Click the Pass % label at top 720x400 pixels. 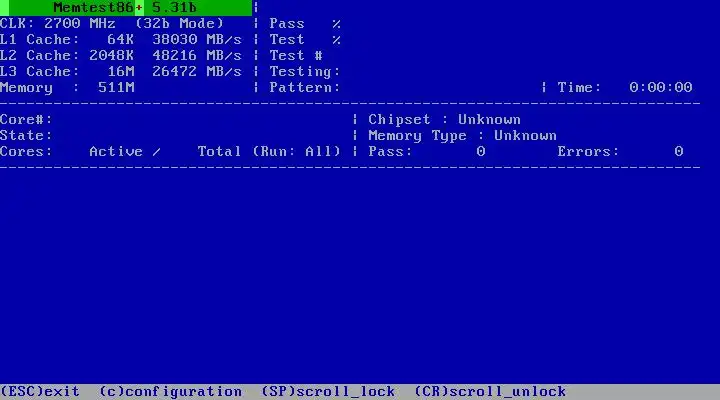305,23
